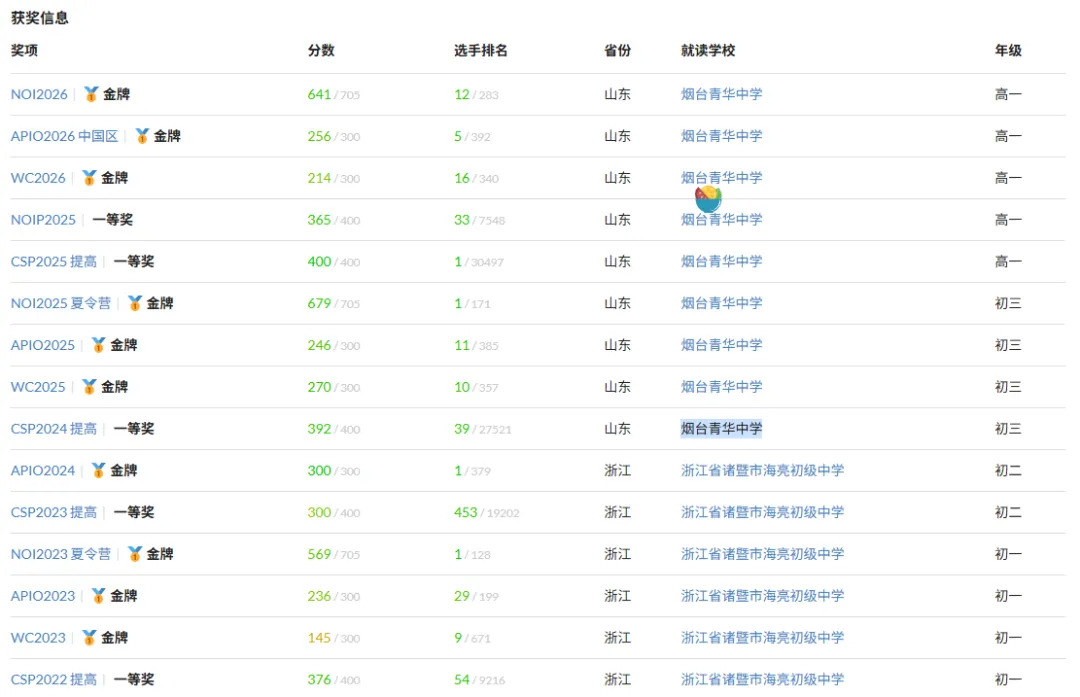Screen dimensions: 1080x697
Task: Open 烟台青华中学 school link in NOIP2025 row
Action: [x=721, y=220]
